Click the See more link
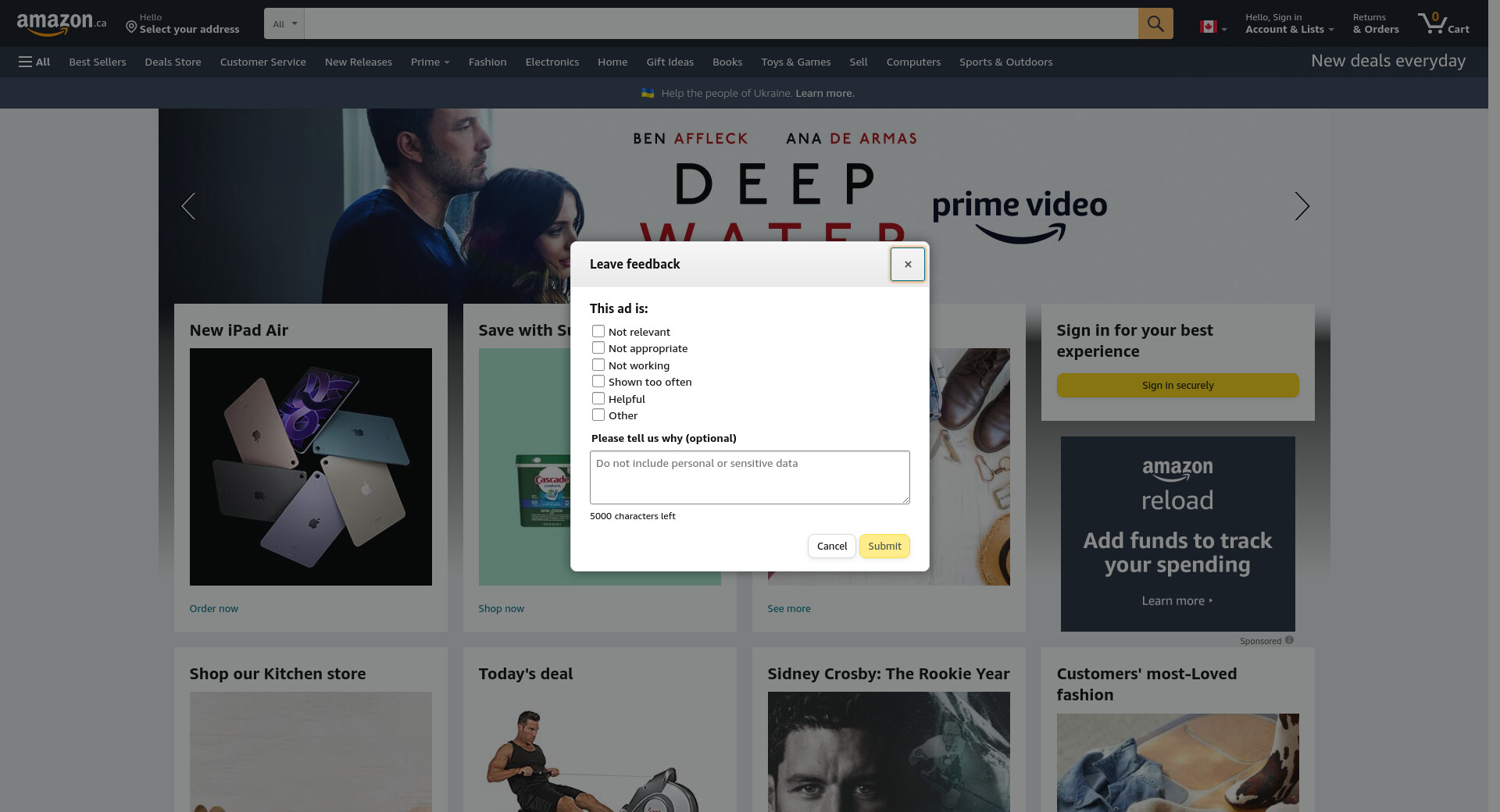 click(x=789, y=608)
